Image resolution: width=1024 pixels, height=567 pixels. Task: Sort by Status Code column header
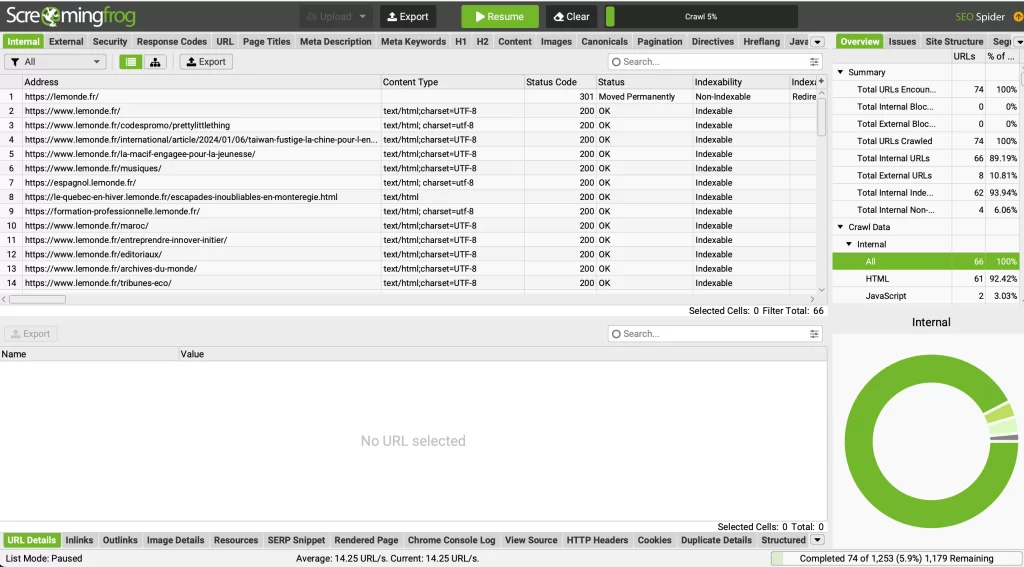click(x=560, y=82)
